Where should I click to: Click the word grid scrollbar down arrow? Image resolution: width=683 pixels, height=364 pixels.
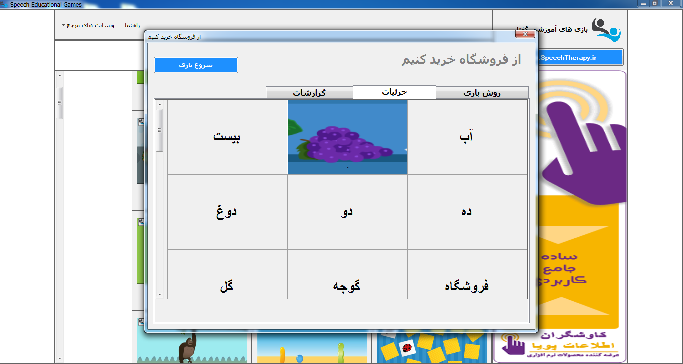160,295
